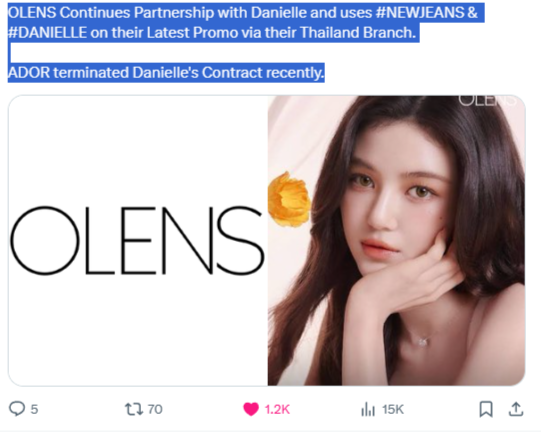
Task: Click the first line of tweet text
Action: click(243, 12)
